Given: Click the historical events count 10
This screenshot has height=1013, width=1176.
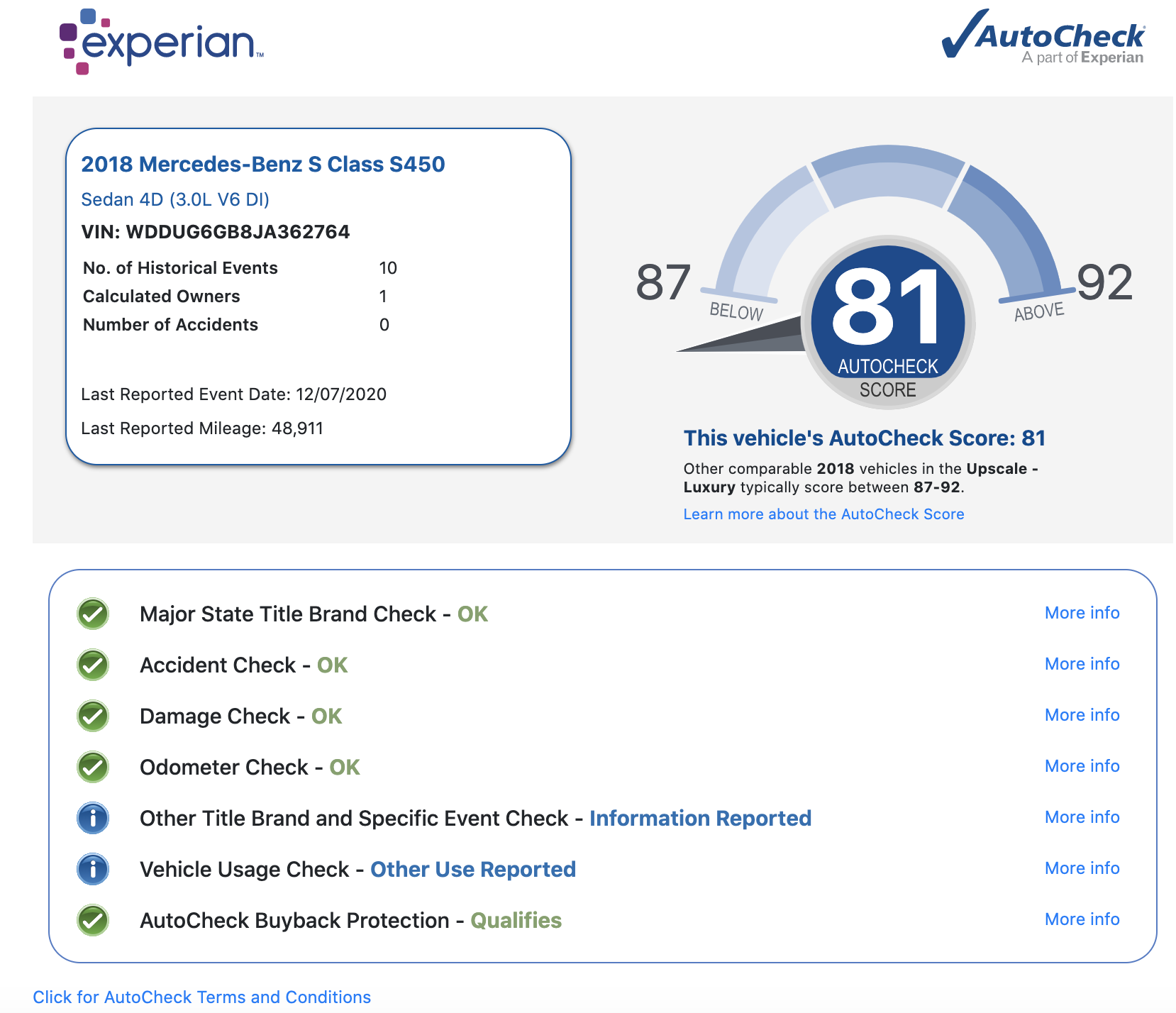Looking at the screenshot, I should click(388, 268).
